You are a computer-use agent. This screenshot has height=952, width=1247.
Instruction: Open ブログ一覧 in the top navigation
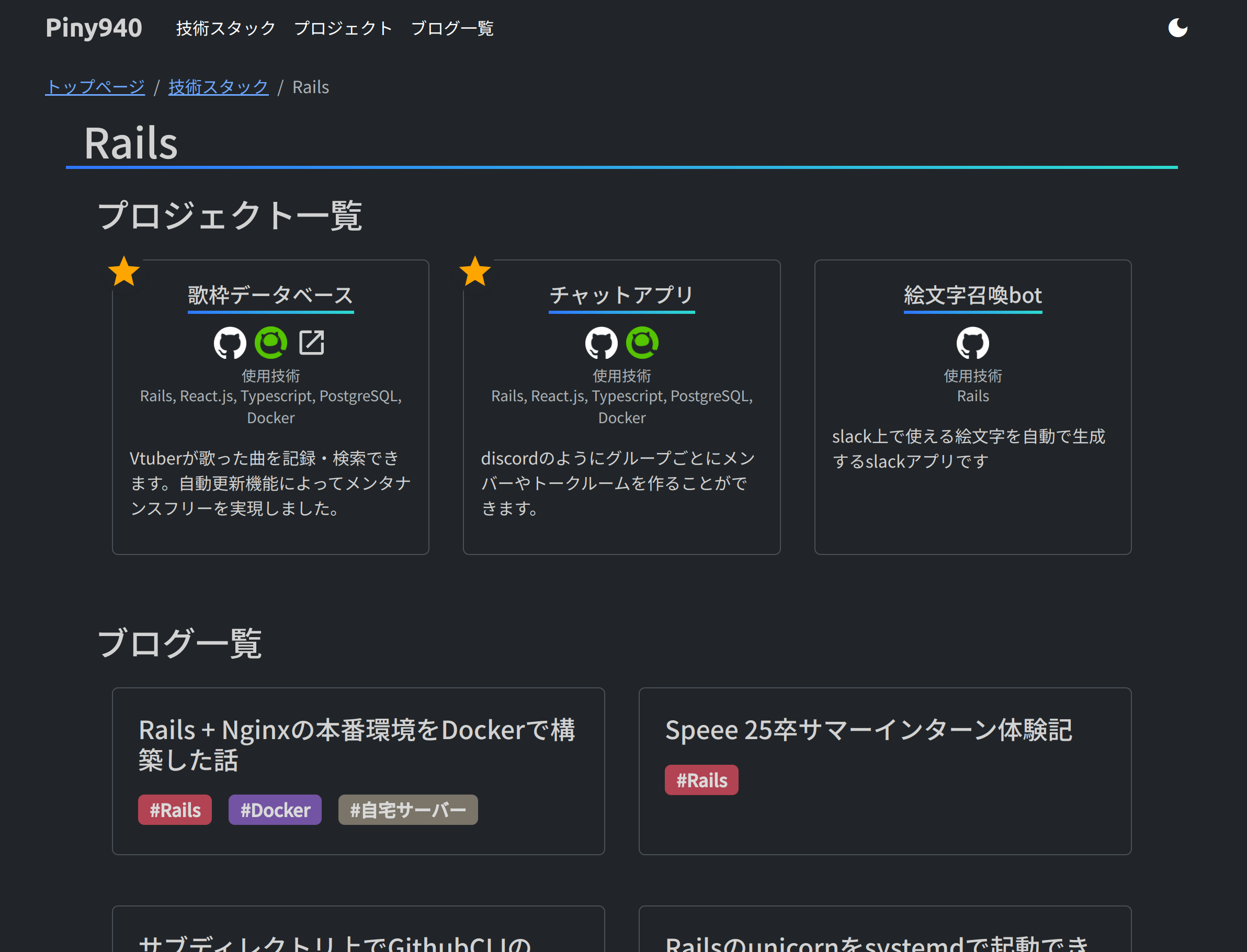point(452,28)
